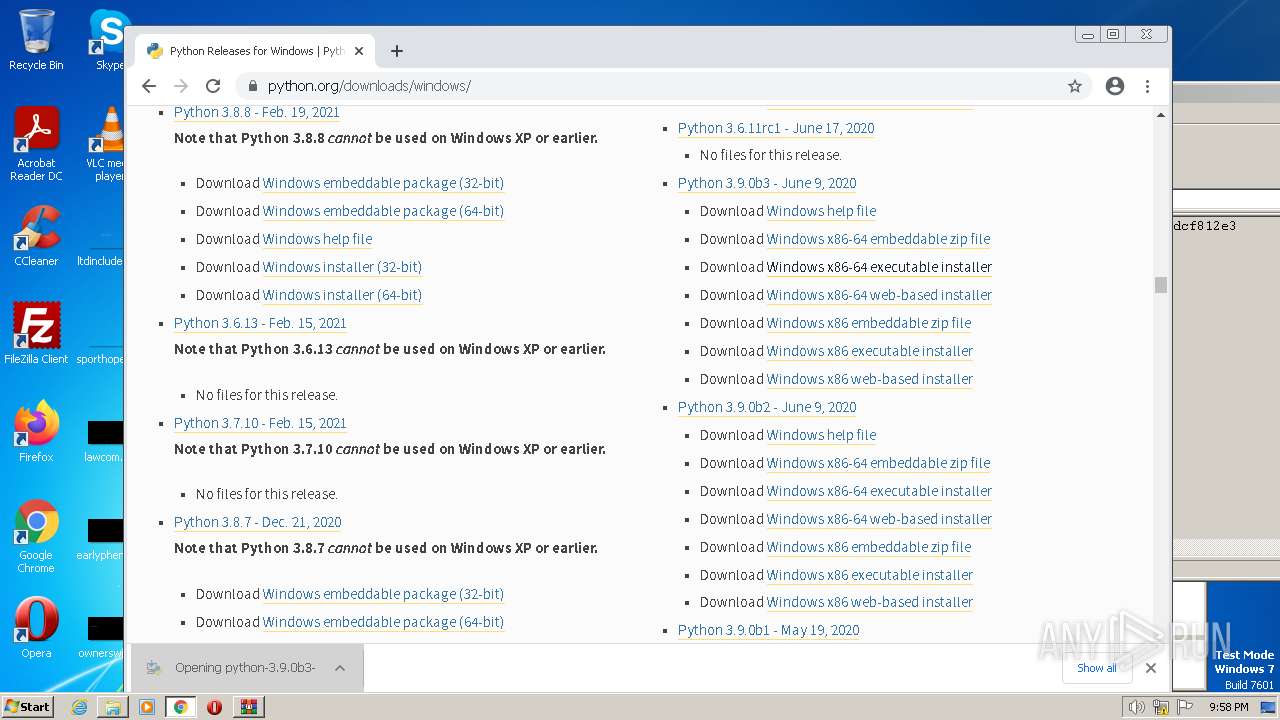The height and width of the screenshot is (720, 1280).
Task: Open the Chrome profile avatar menu
Action: pos(1115,86)
